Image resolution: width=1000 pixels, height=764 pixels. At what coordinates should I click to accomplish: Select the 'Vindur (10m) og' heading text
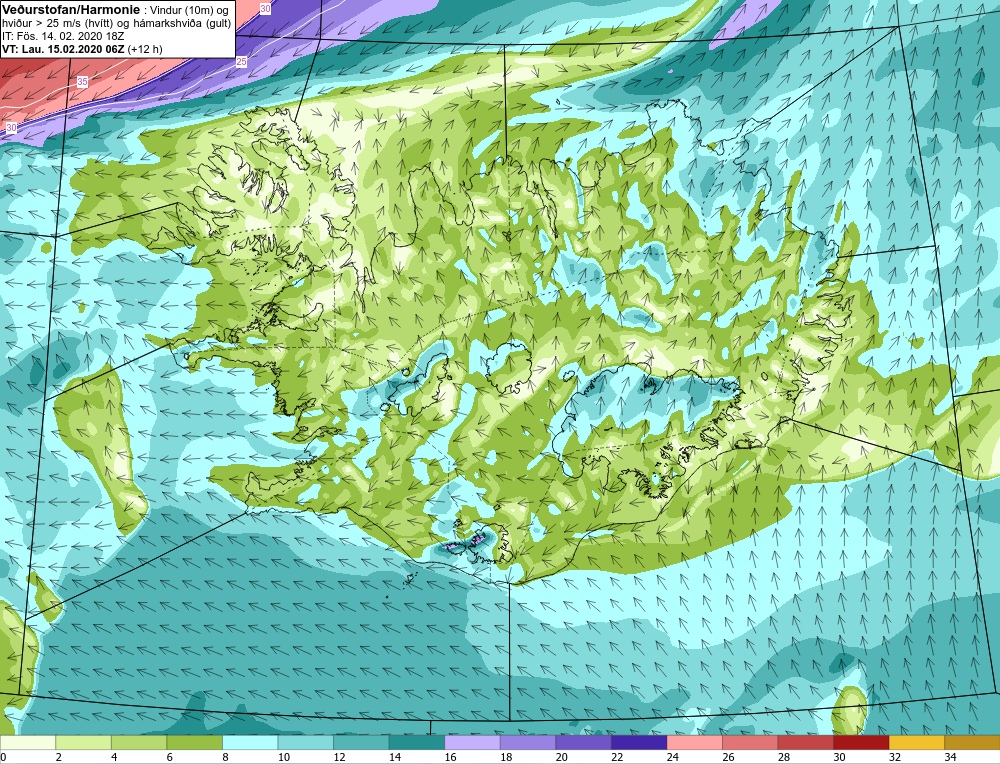pos(189,9)
